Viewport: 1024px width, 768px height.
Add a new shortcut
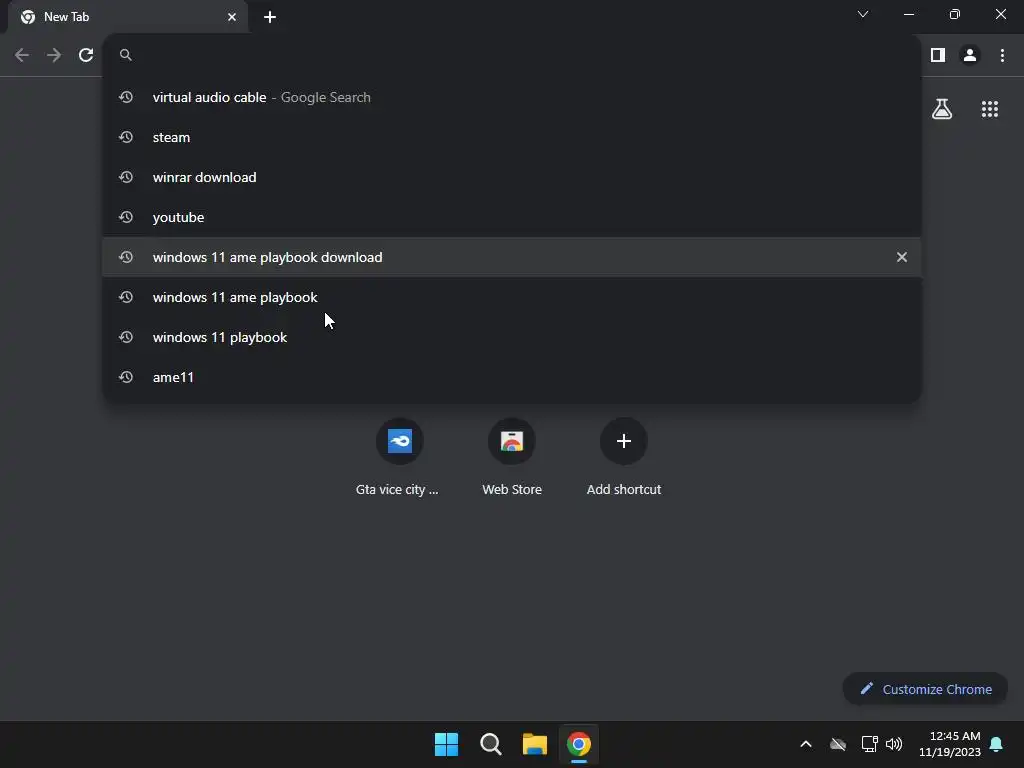point(624,457)
